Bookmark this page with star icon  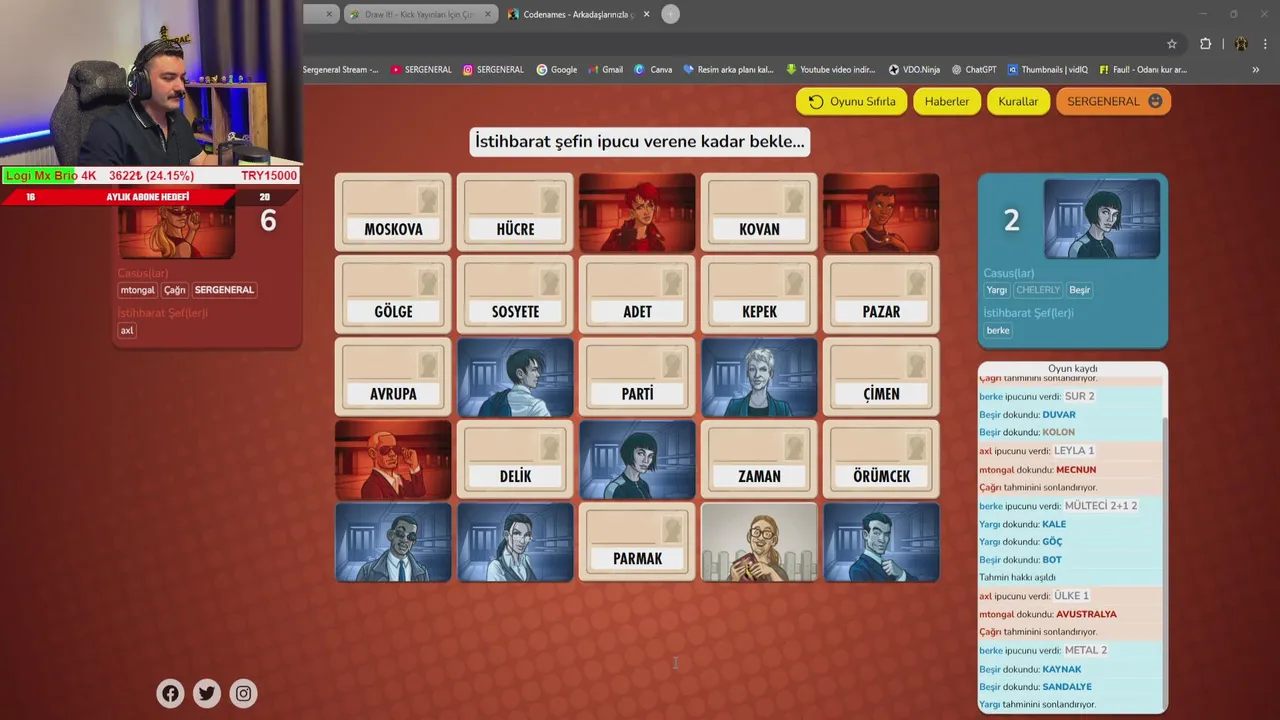[1172, 44]
